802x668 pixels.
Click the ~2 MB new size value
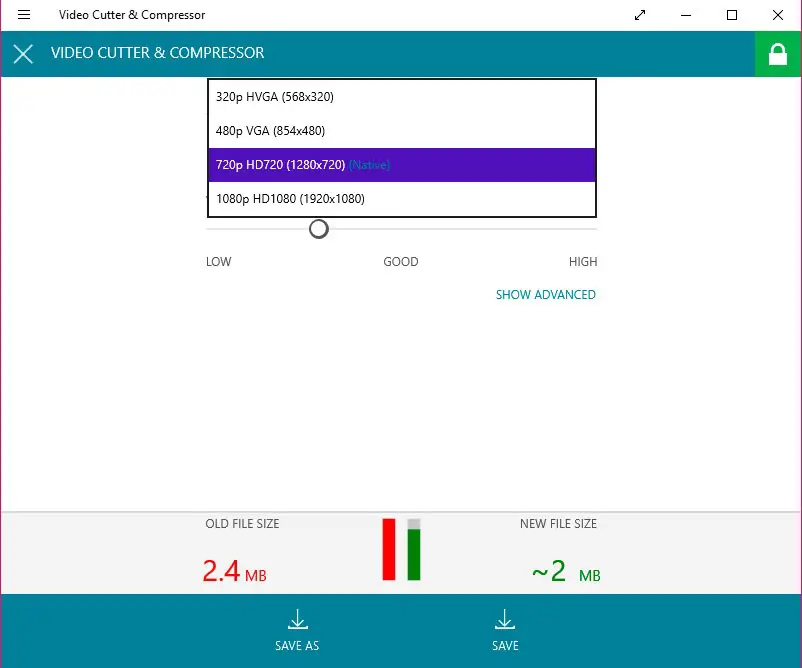[x=566, y=571]
